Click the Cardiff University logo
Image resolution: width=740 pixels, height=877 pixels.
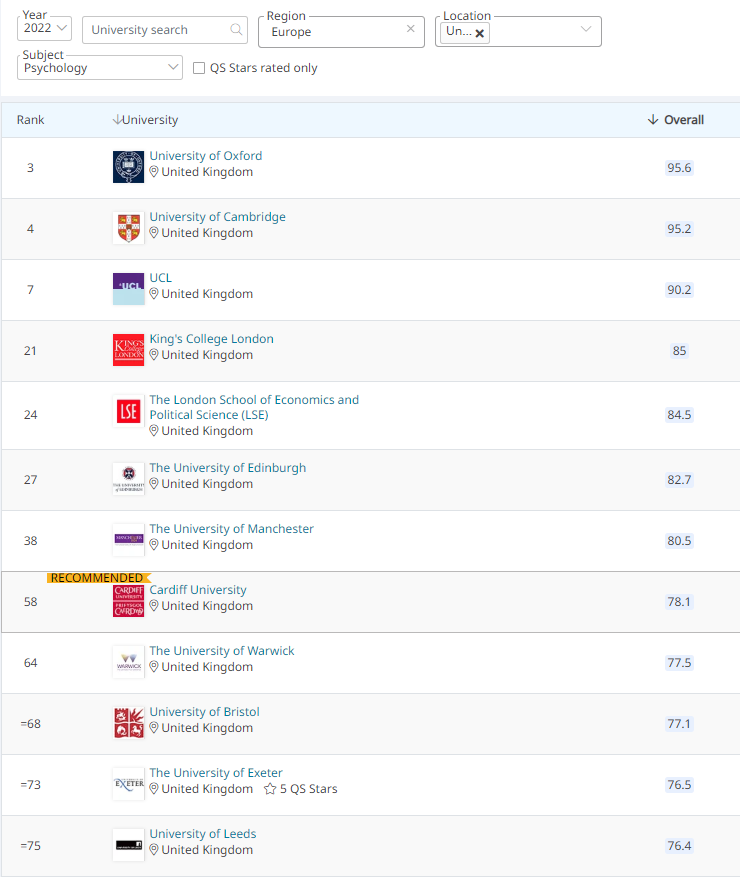(129, 601)
